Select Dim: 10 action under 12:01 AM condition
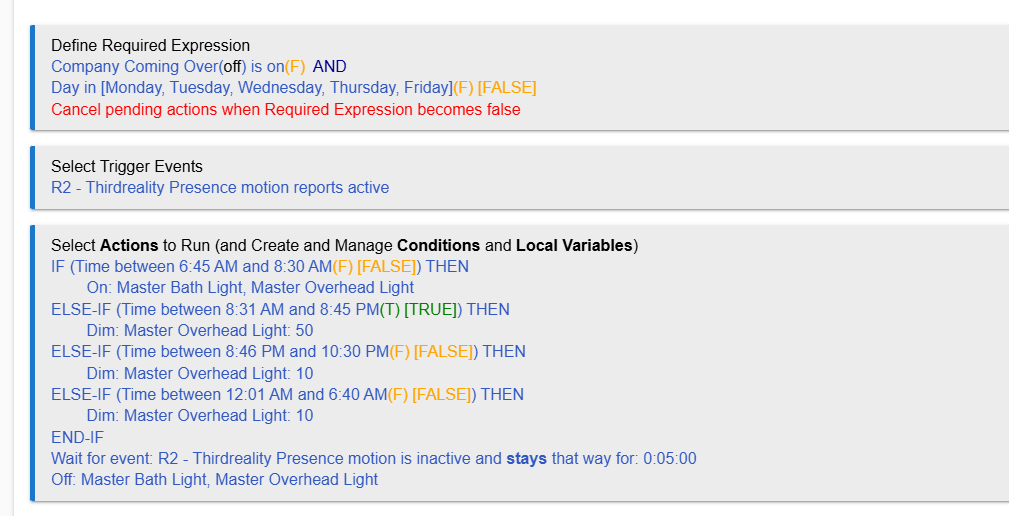This screenshot has width=1009, height=516. [200, 416]
